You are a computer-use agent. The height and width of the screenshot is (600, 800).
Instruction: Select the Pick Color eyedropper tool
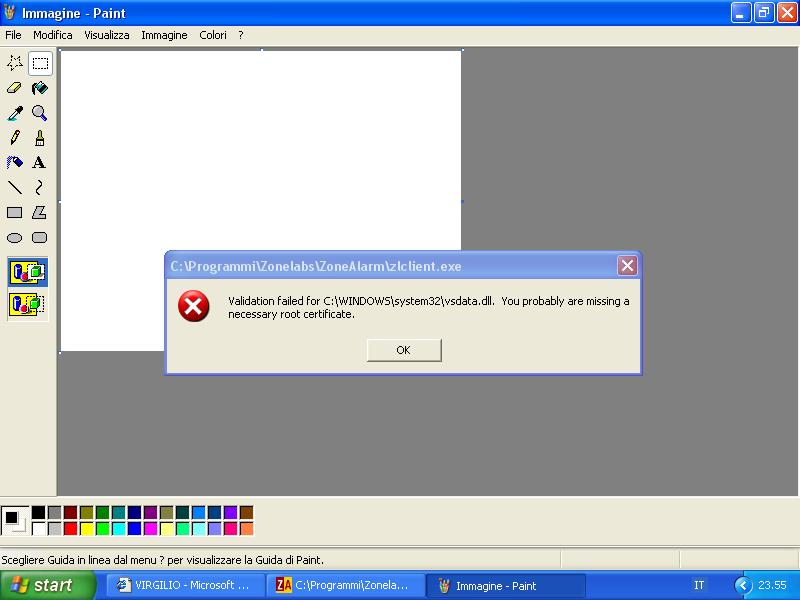point(15,113)
